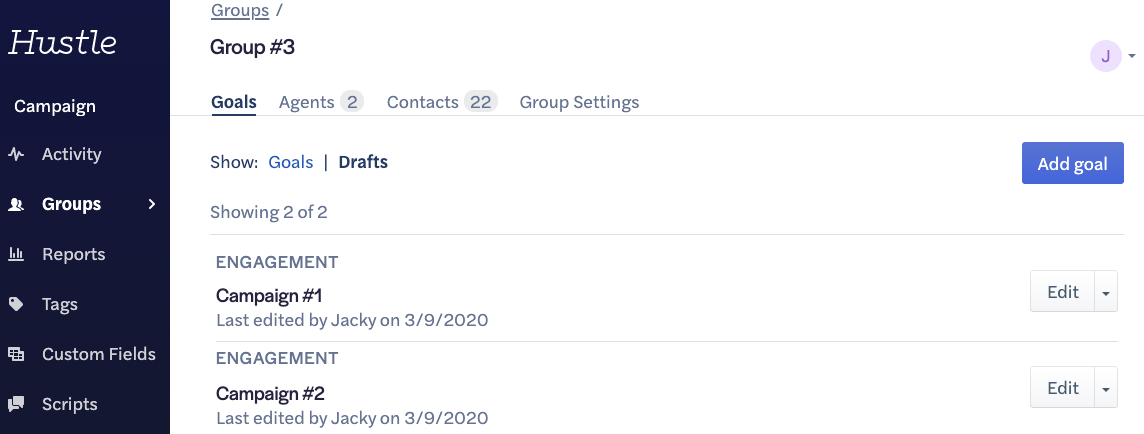The image size is (1144, 434).
Task: Create a new goal with Add goal
Action: (x=1072, y=163)
